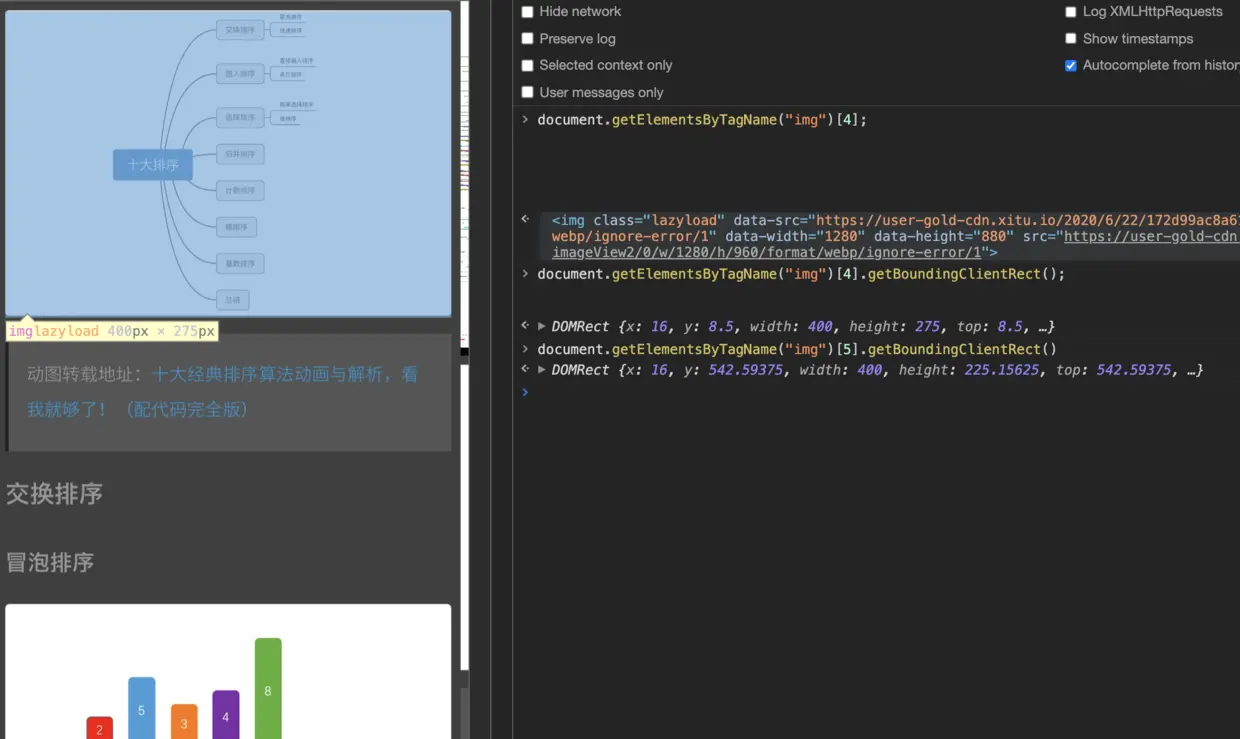Click the 十大排序 root node in mind map
1240x739 pixels.
pos(153,165)
